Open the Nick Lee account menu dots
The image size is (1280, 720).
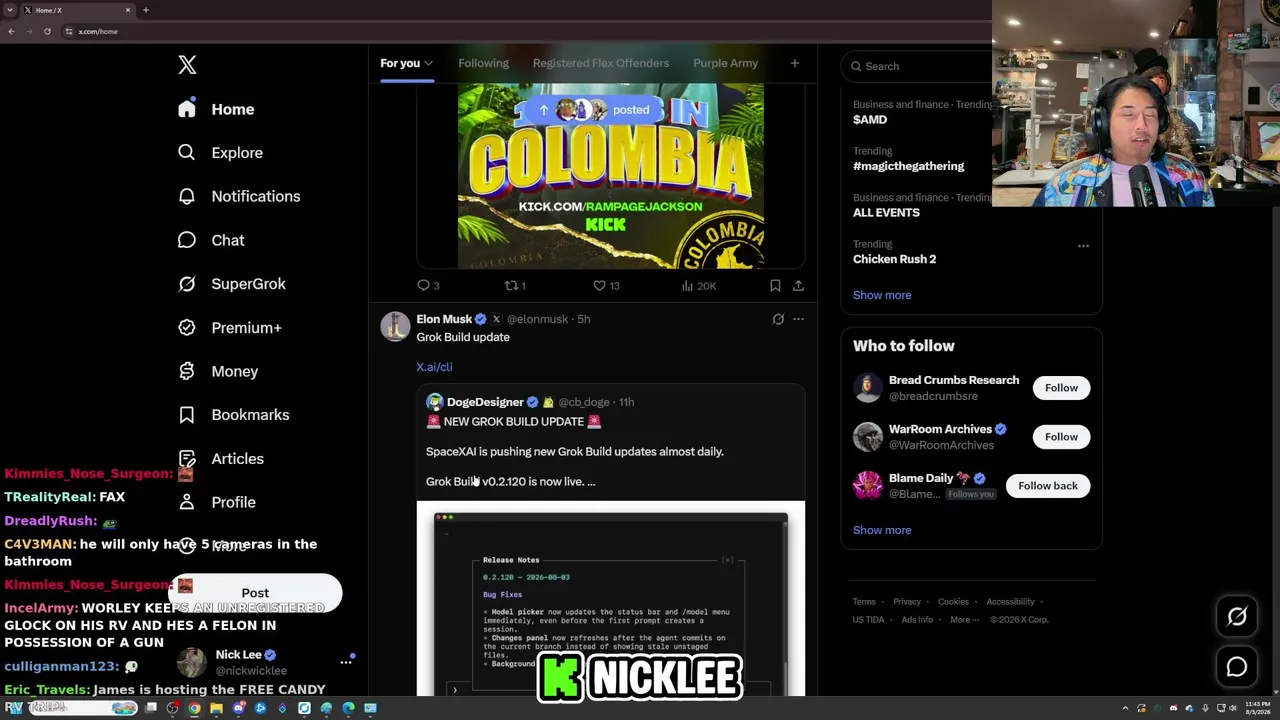pyautogui.click(x=346, y=662)
